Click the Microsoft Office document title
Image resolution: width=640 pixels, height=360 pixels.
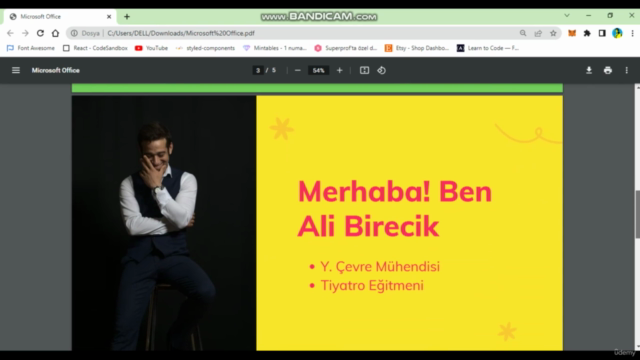(56, 70)
